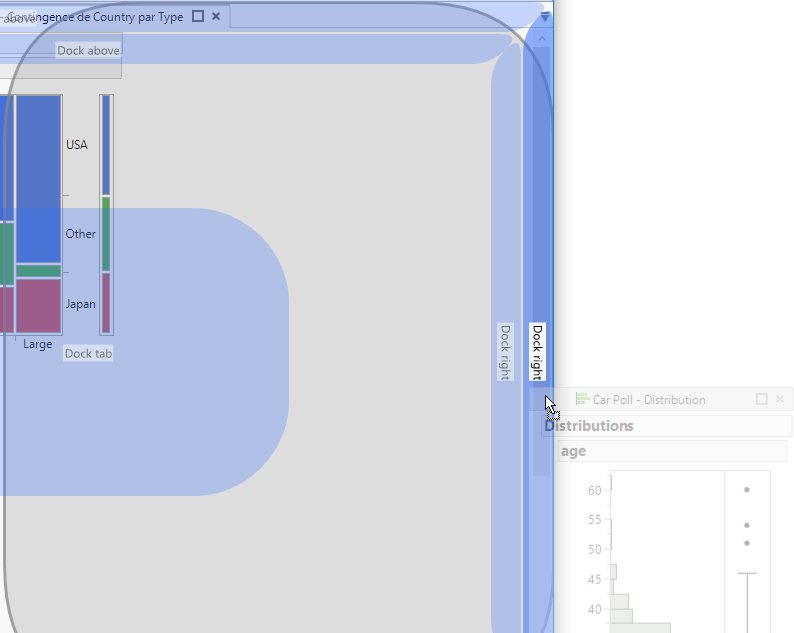Select the Japan cell of the Large column
Screen dimensions: 794x633
click(38, 306)
